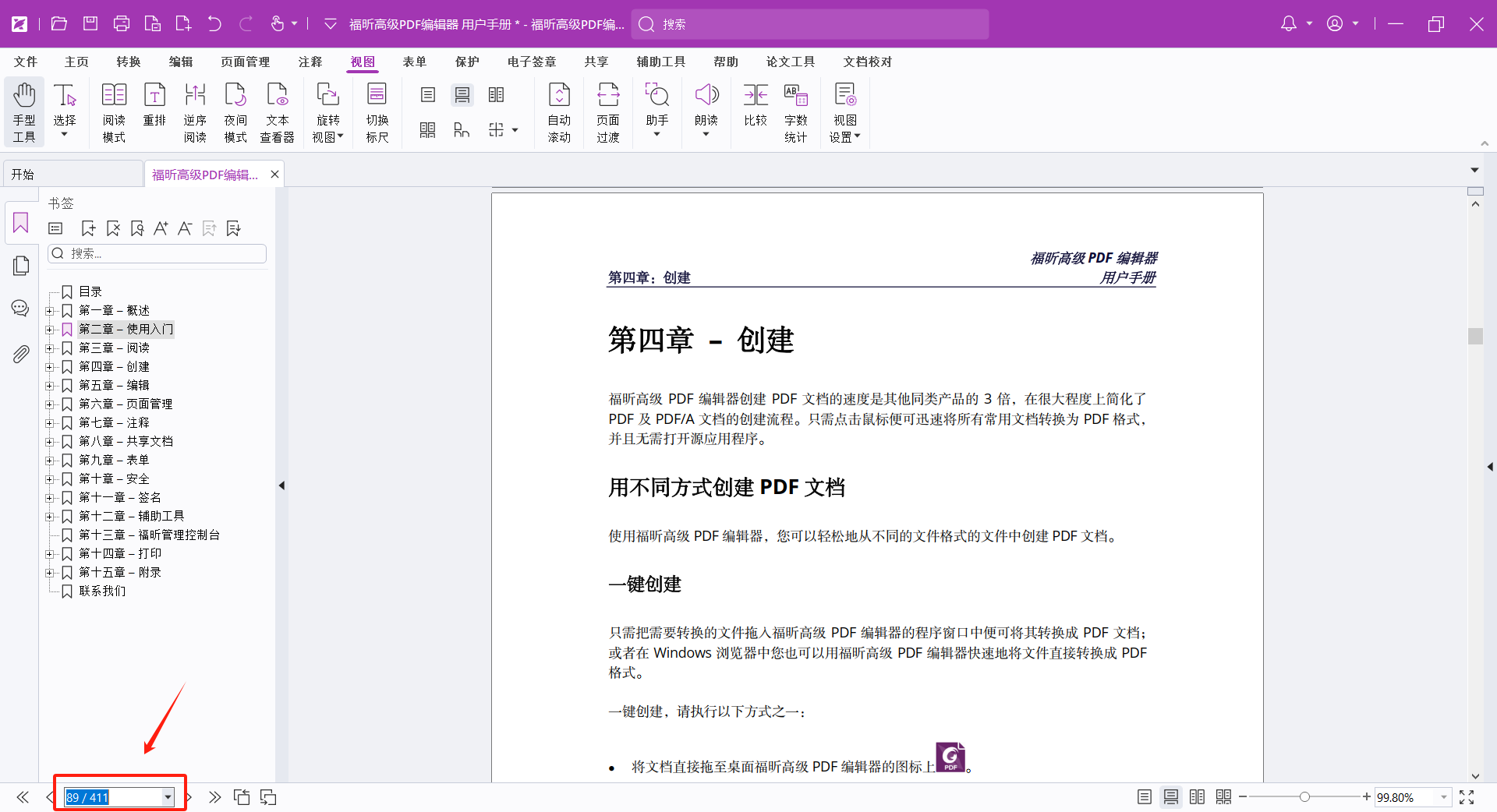Open the Comments panel in sidebar

click(21, 308)
